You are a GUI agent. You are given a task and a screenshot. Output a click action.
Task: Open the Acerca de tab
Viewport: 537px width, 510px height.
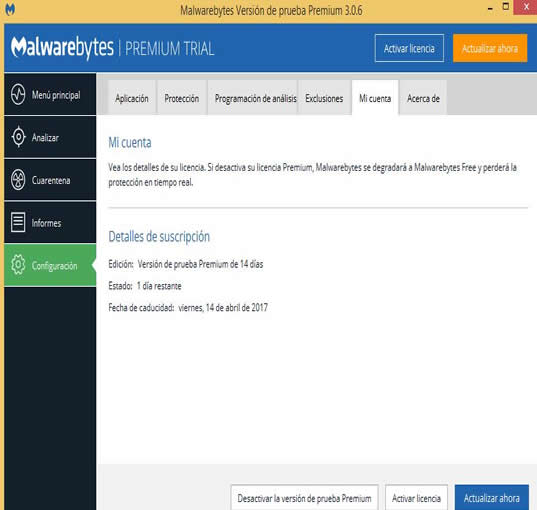tap(423, 98)
